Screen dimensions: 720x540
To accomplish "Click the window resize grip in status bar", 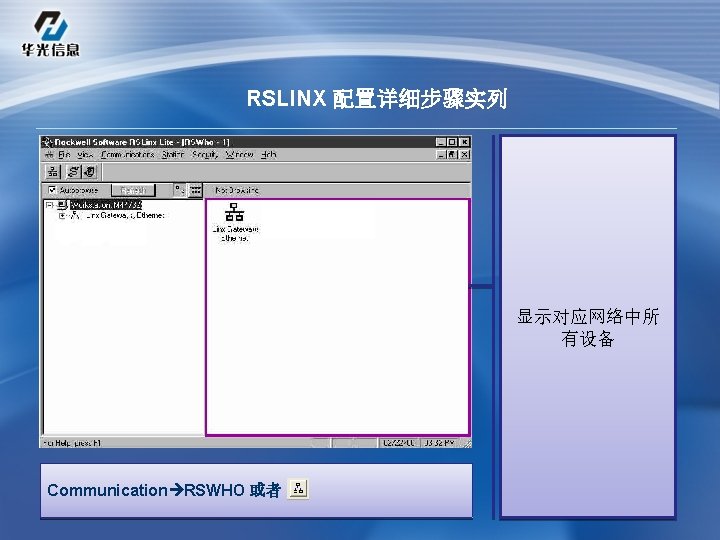I will point(467,443).
